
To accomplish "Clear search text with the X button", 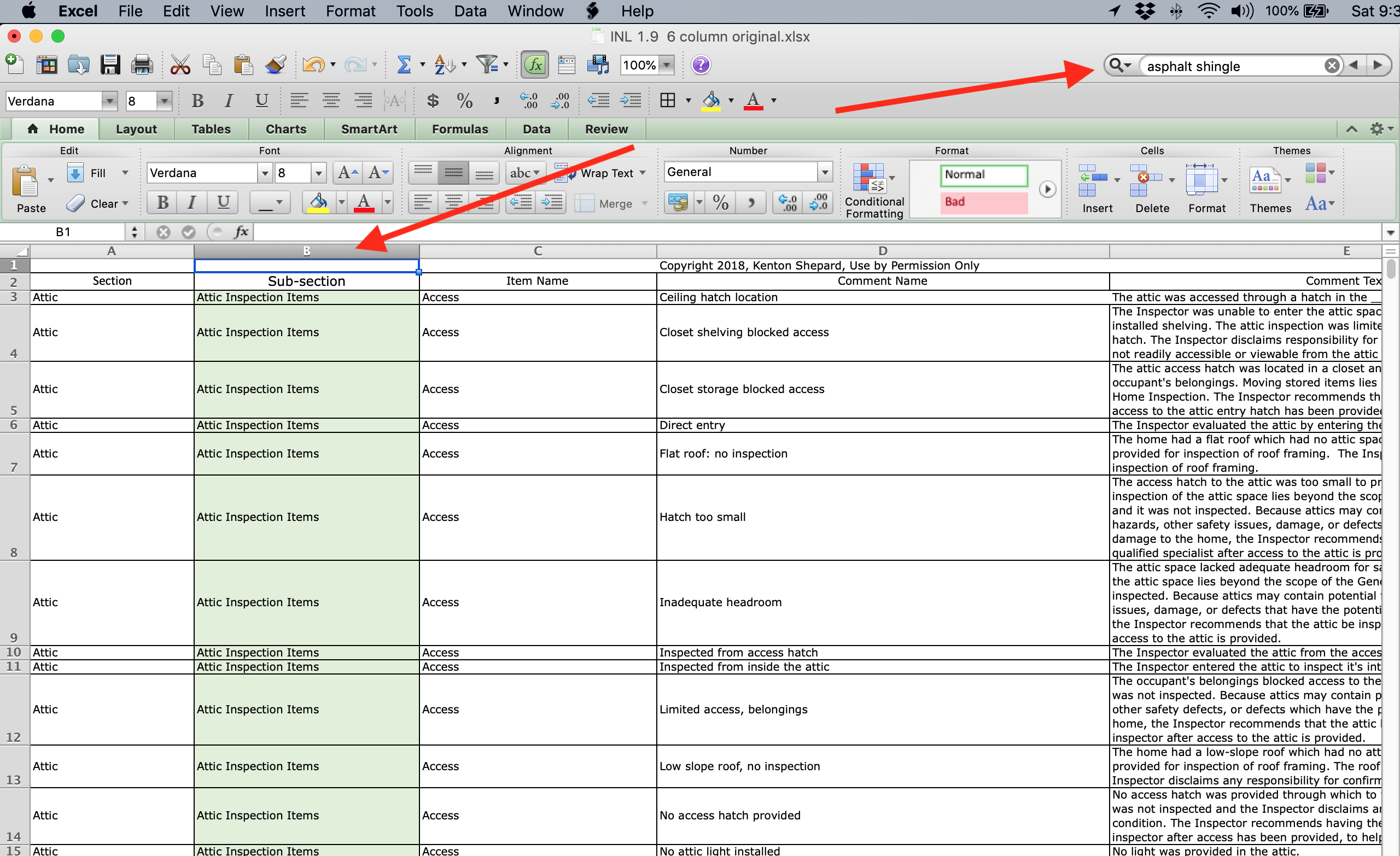I will coord(1331,66).
